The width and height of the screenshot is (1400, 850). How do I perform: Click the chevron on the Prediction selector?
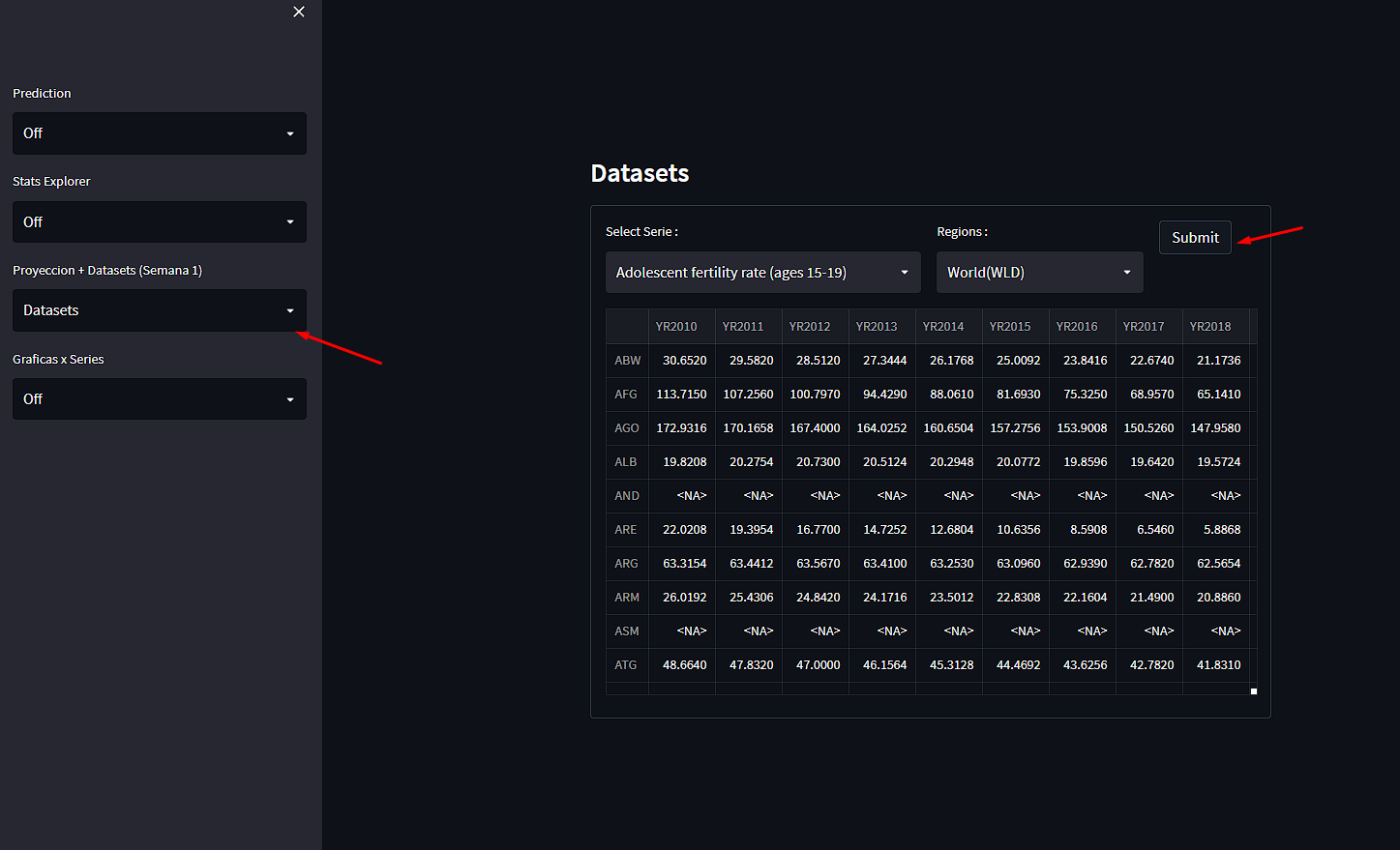click(x=290, y=132)
